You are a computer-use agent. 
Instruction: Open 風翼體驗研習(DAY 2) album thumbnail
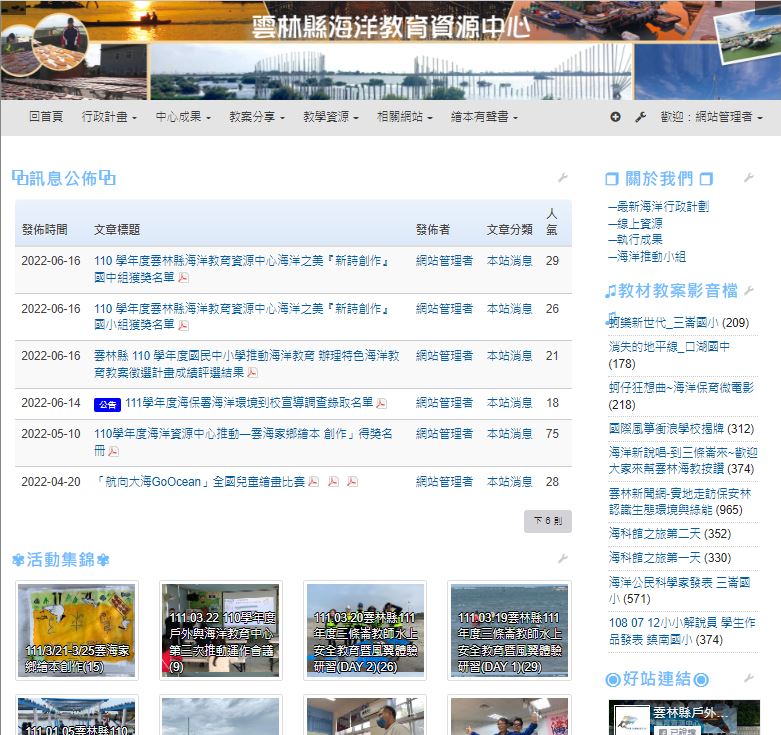pyautogui.click(x=365, y=630)
